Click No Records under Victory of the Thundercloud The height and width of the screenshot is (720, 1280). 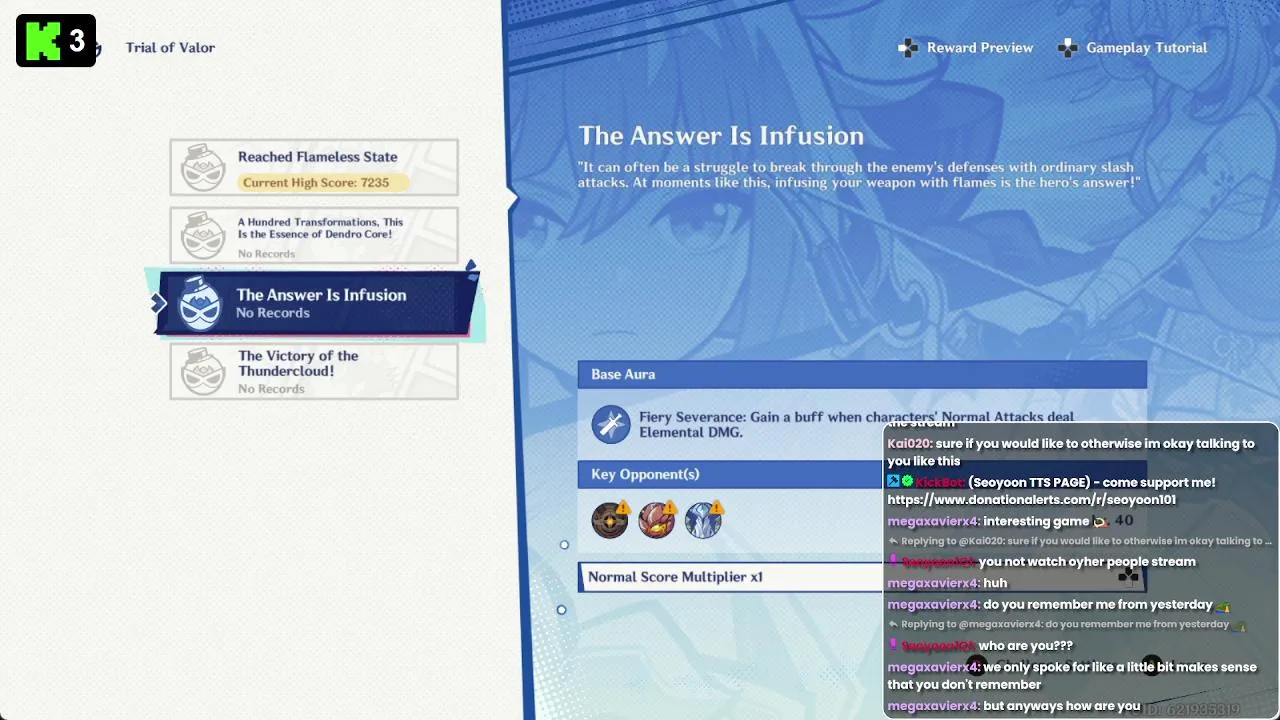click(x=271, y=389)
